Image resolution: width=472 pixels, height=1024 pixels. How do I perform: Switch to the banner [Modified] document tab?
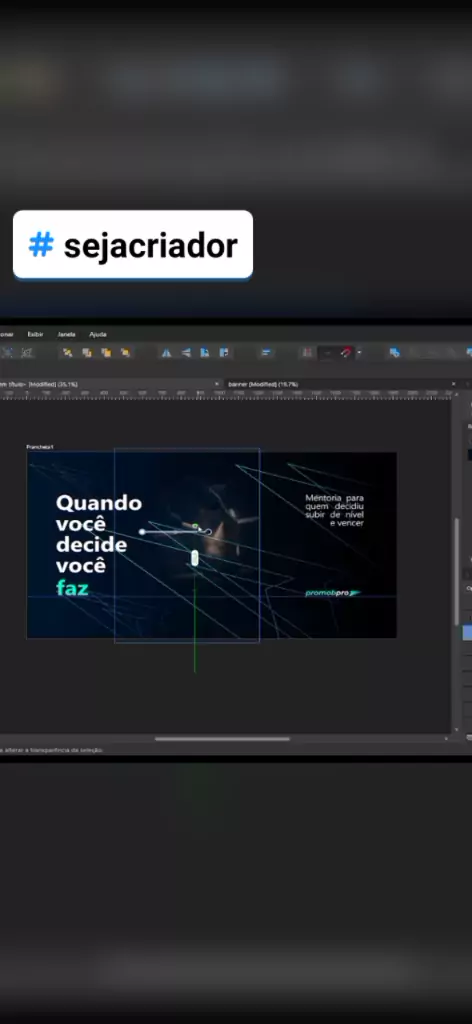click(x=263, y=384)
